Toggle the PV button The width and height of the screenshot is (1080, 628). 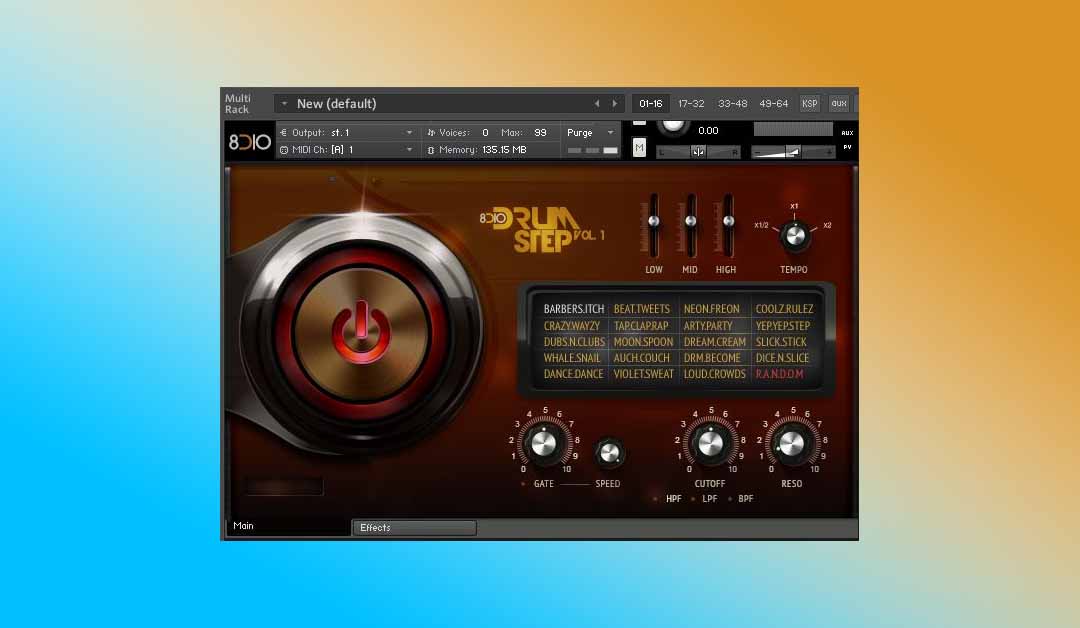(847, 147)
